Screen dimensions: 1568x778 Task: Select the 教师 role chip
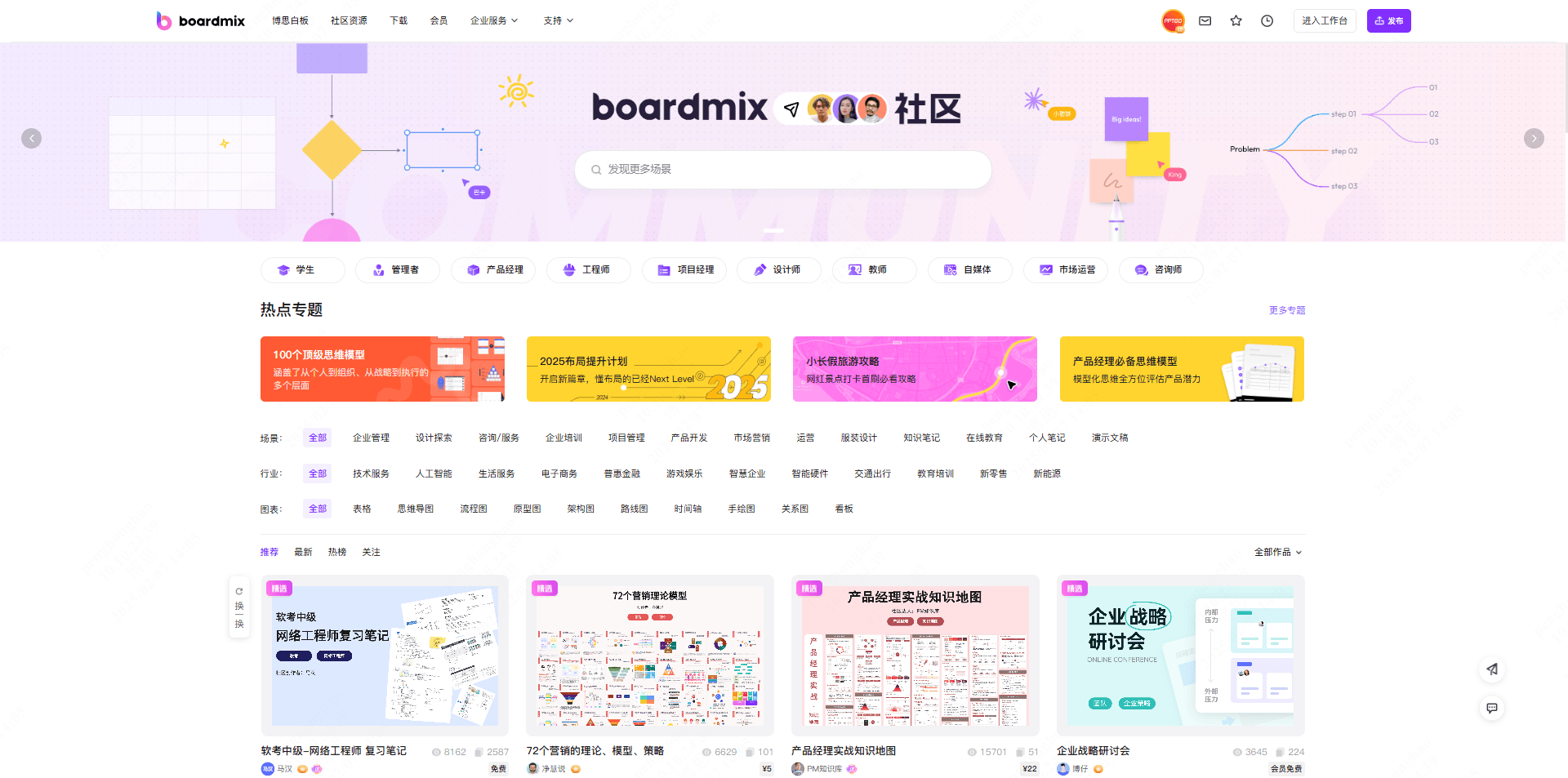pyautogui.click(x=874, y=269)
